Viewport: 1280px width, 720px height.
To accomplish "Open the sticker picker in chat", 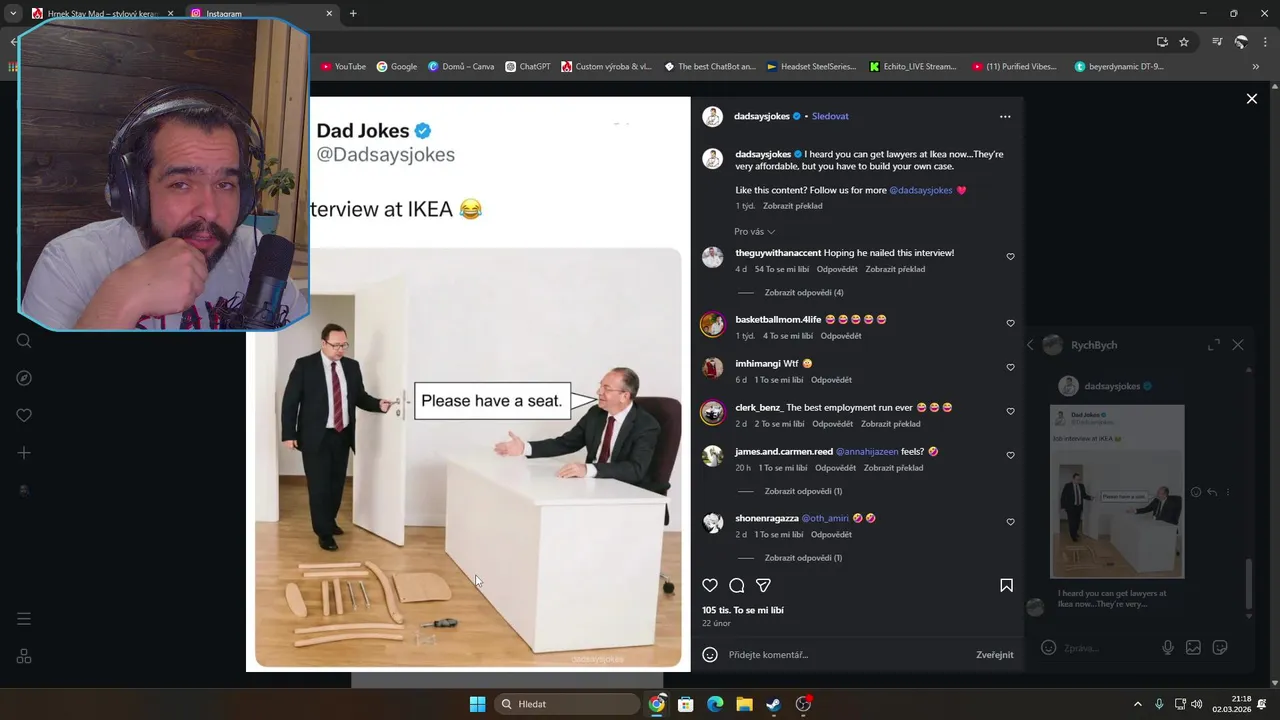I will coord(1220,648).
